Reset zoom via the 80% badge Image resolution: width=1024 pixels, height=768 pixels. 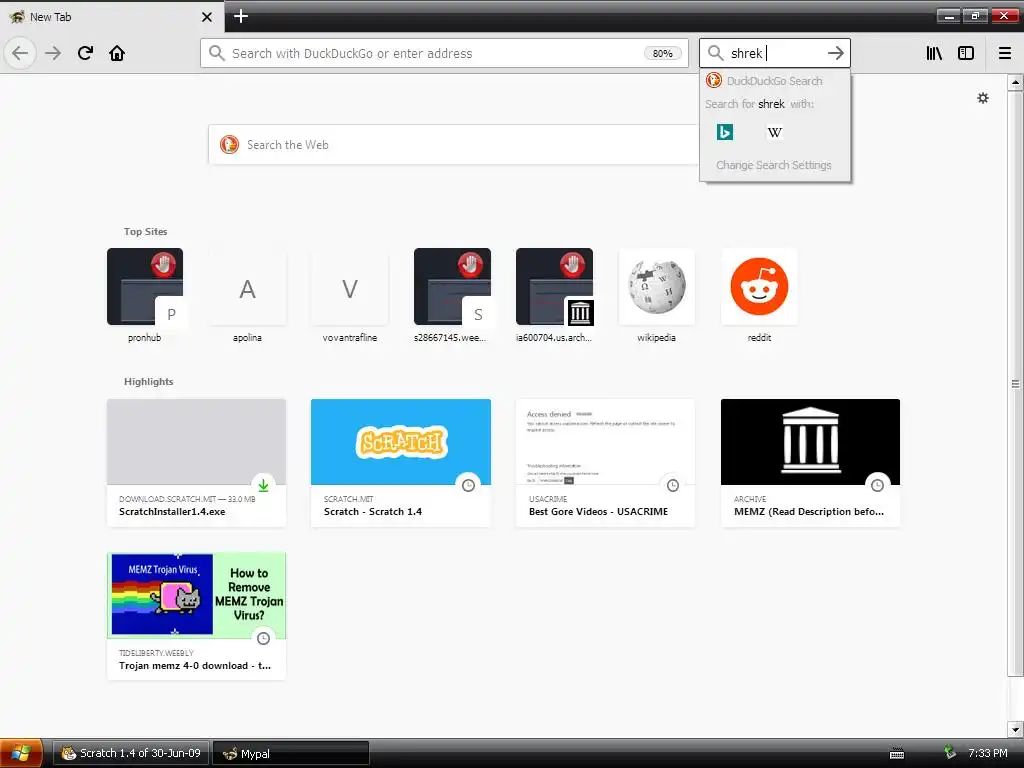[662, 54]
